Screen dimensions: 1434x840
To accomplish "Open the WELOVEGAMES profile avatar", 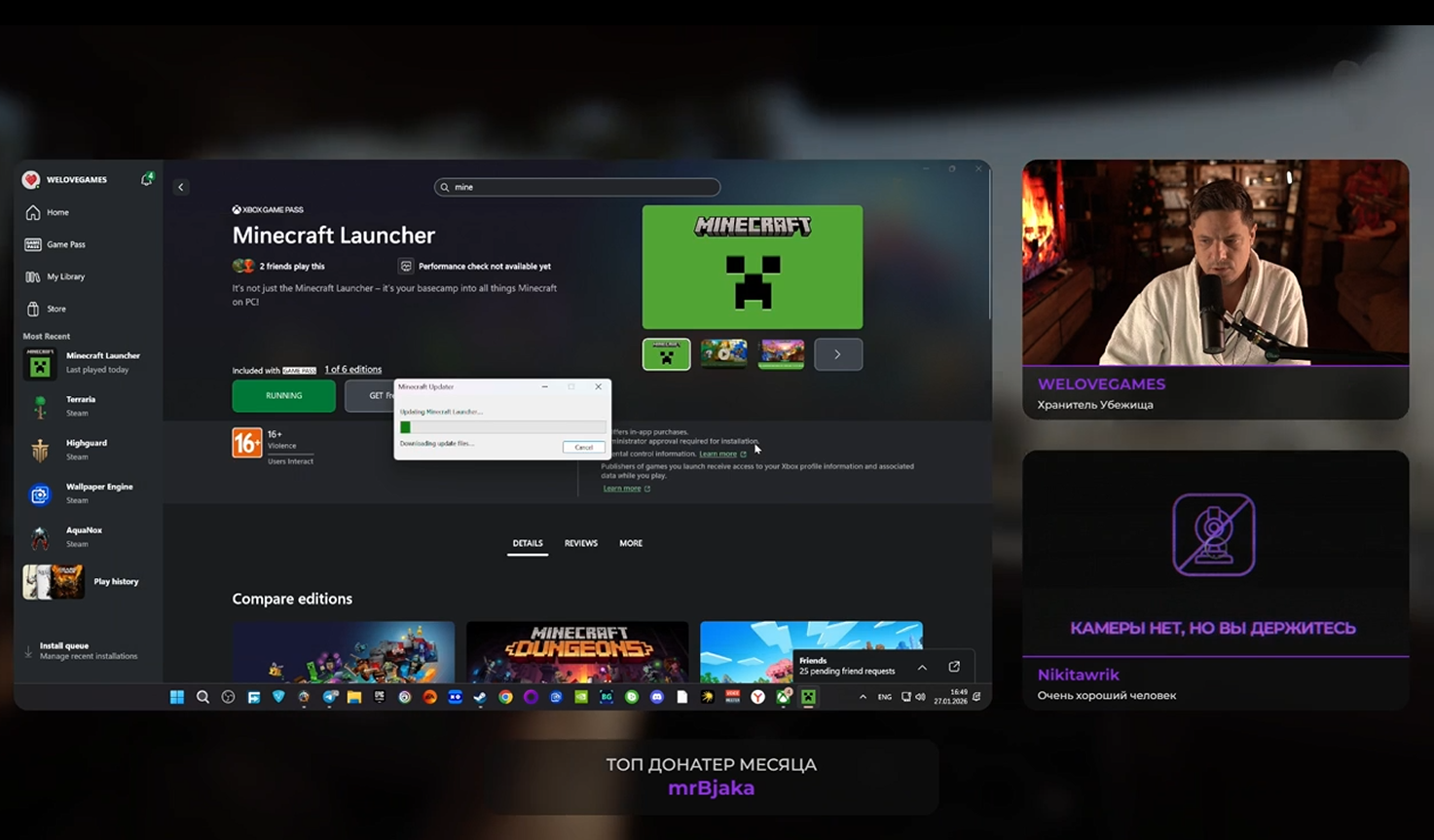I will click(x=31, y=179).
